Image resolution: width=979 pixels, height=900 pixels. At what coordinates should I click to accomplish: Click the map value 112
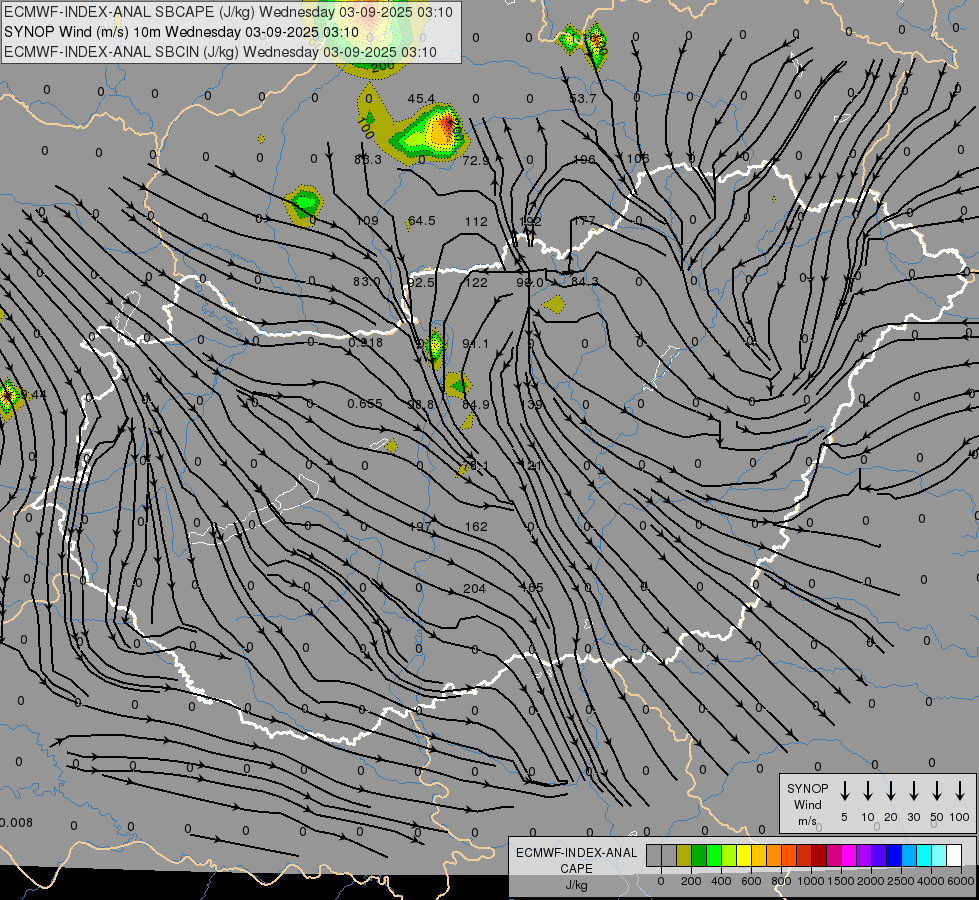[476, 221]
